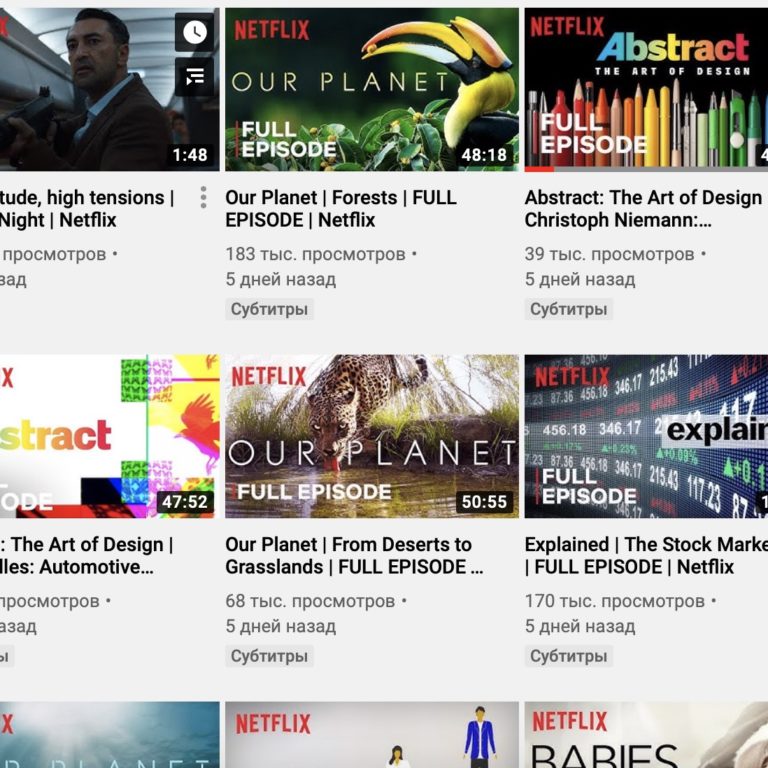
Task: Click the Explained | The Stock Market title
Action: pos(645,555)
